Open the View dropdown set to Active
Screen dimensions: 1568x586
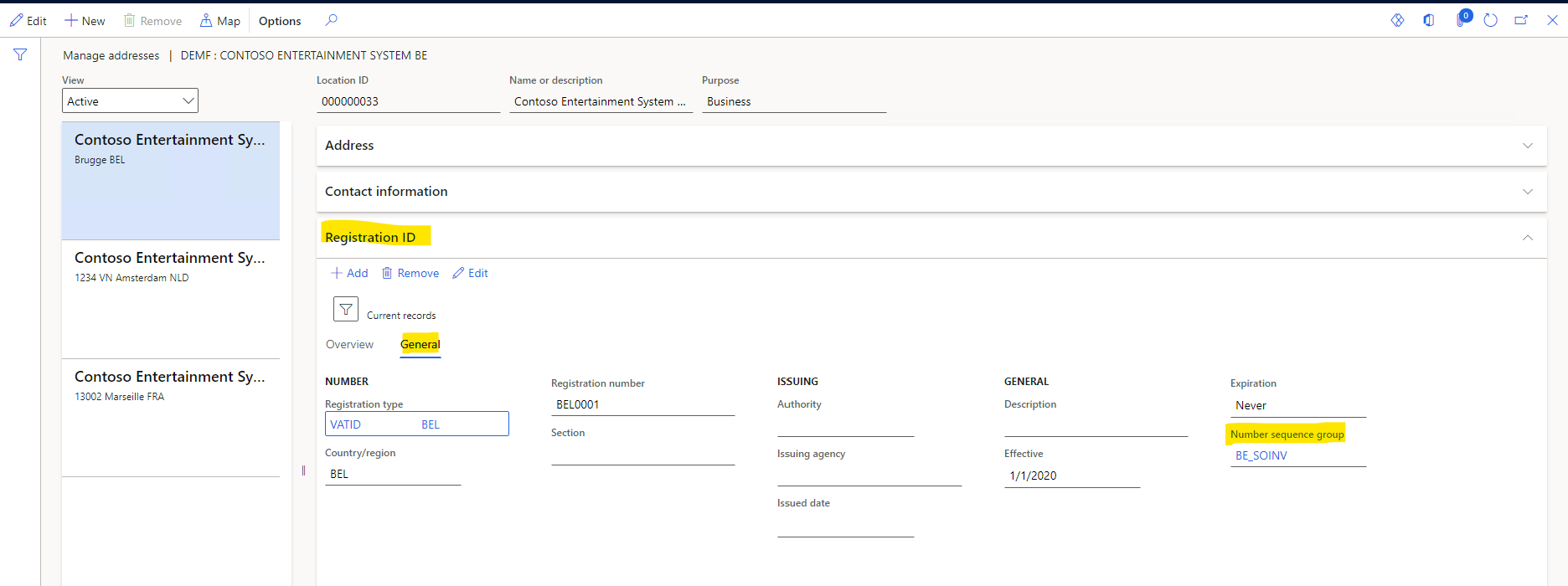[x=130, y=100]
